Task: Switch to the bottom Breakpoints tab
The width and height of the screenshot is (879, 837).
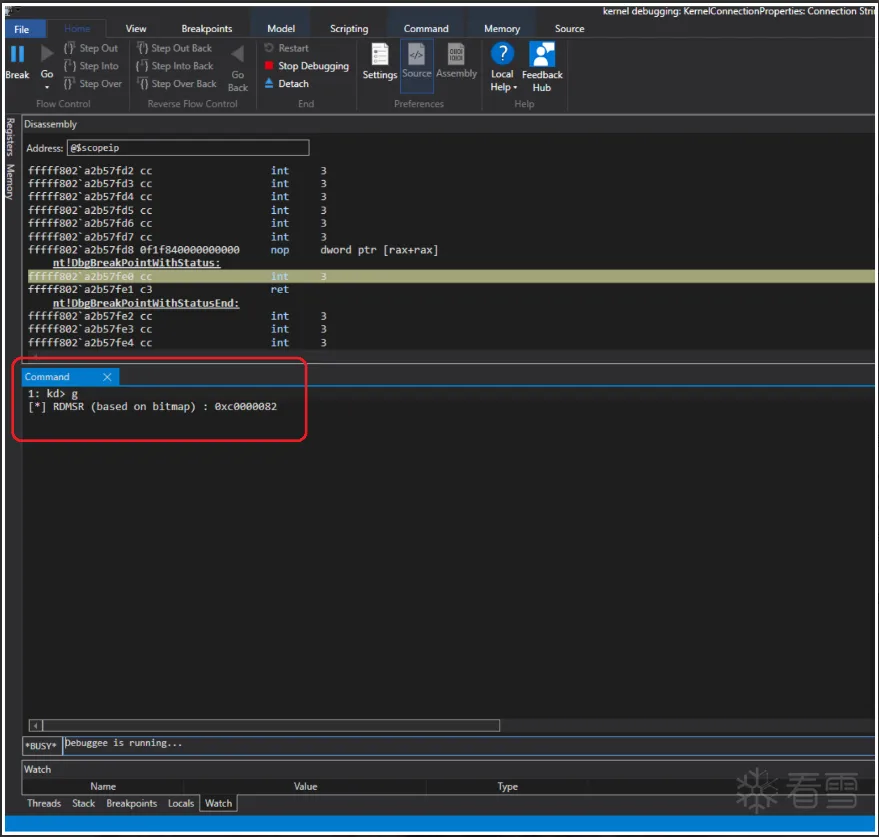Action: click(x=132, y=804)
